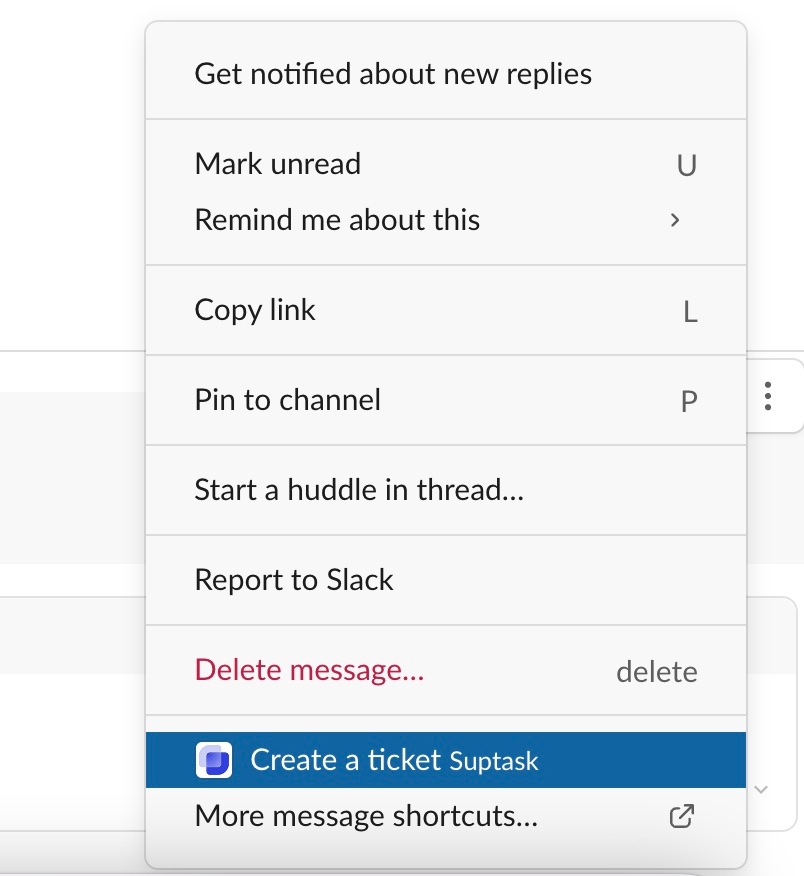Click the Suptask label text in highlighted row
Screen dimensions: 804x876
(x=494, y=762)
